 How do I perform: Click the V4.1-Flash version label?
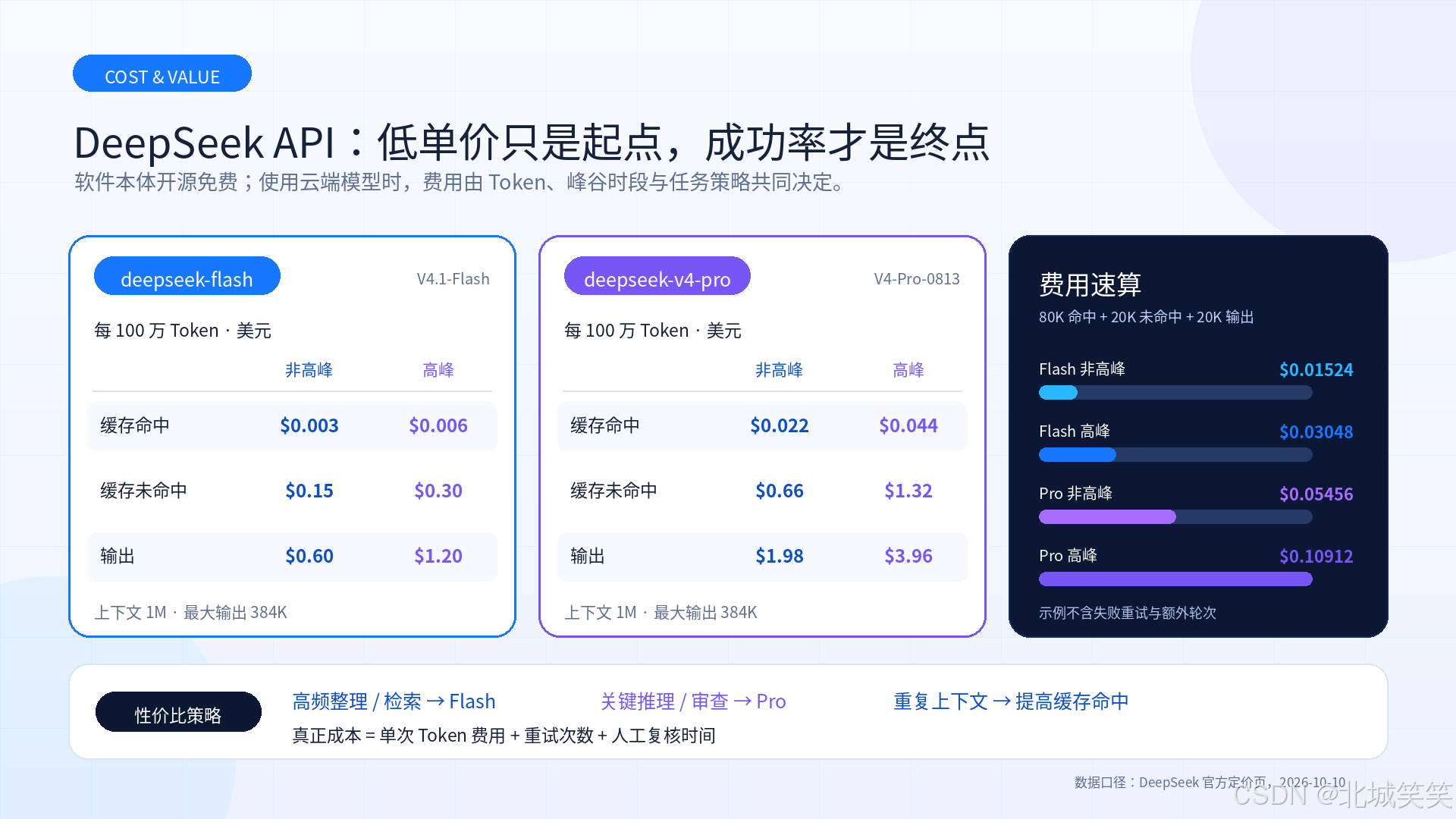[x=453, y=279]
